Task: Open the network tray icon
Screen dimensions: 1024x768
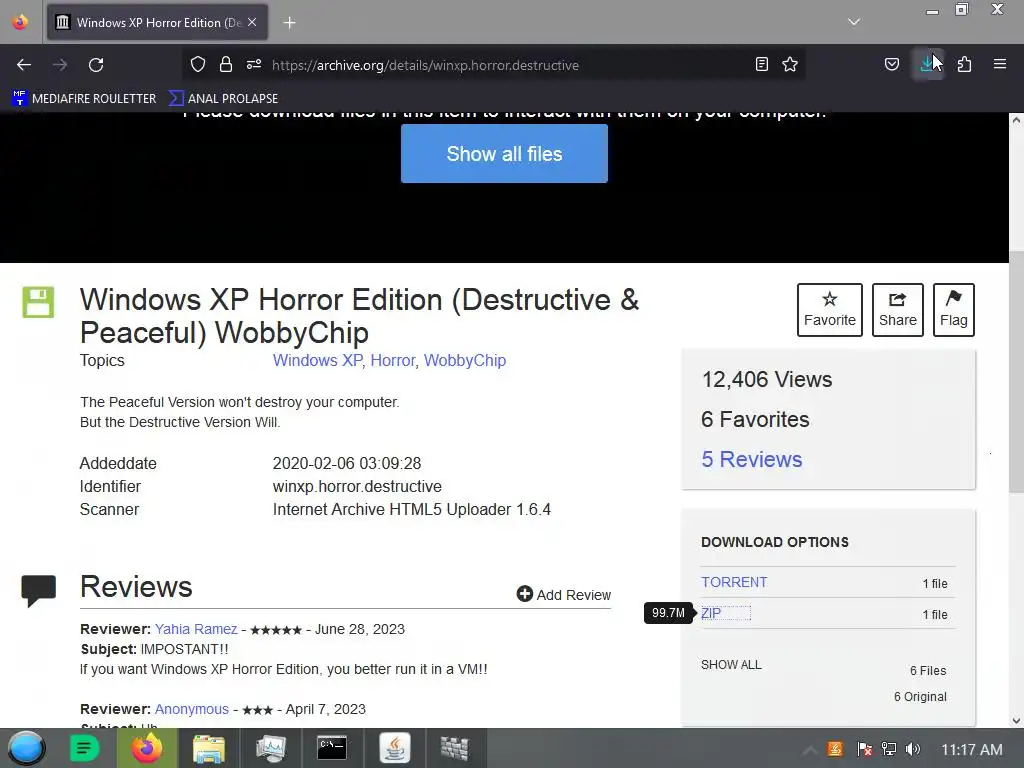Action: 889,749
